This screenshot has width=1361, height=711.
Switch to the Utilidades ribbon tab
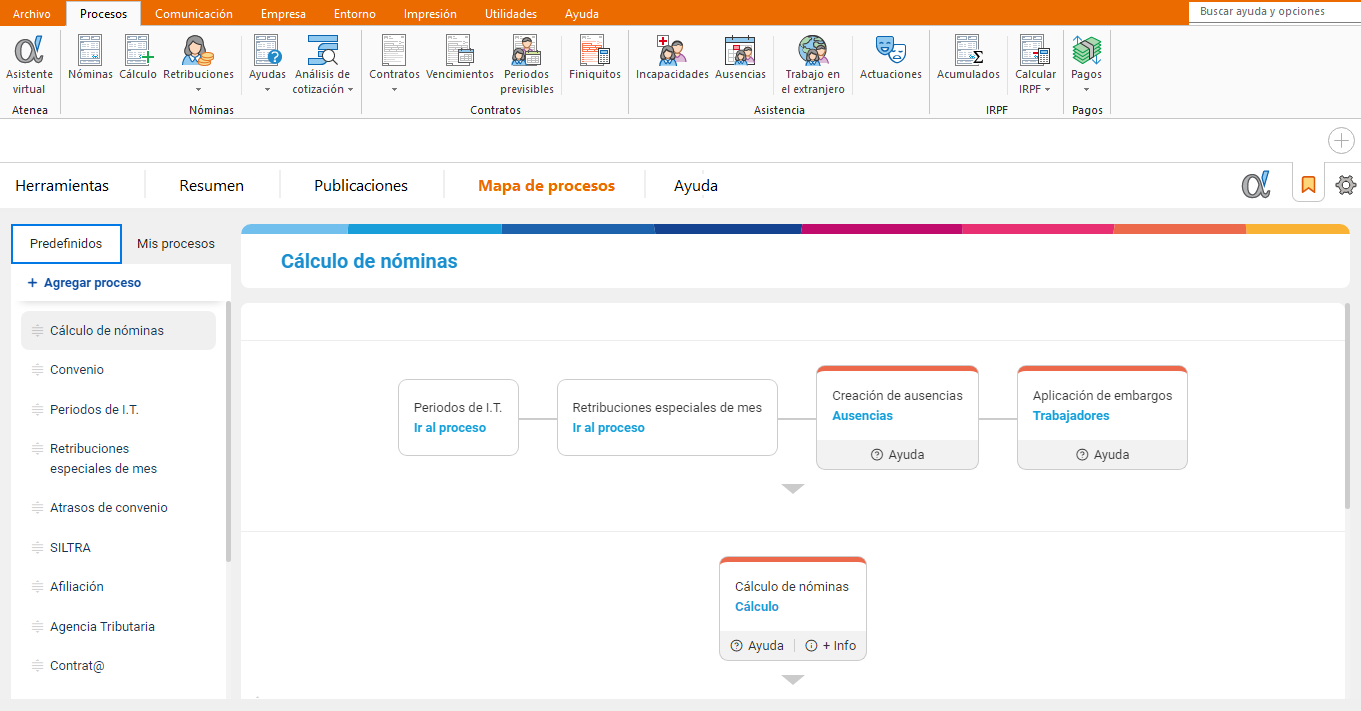(511, 14)
